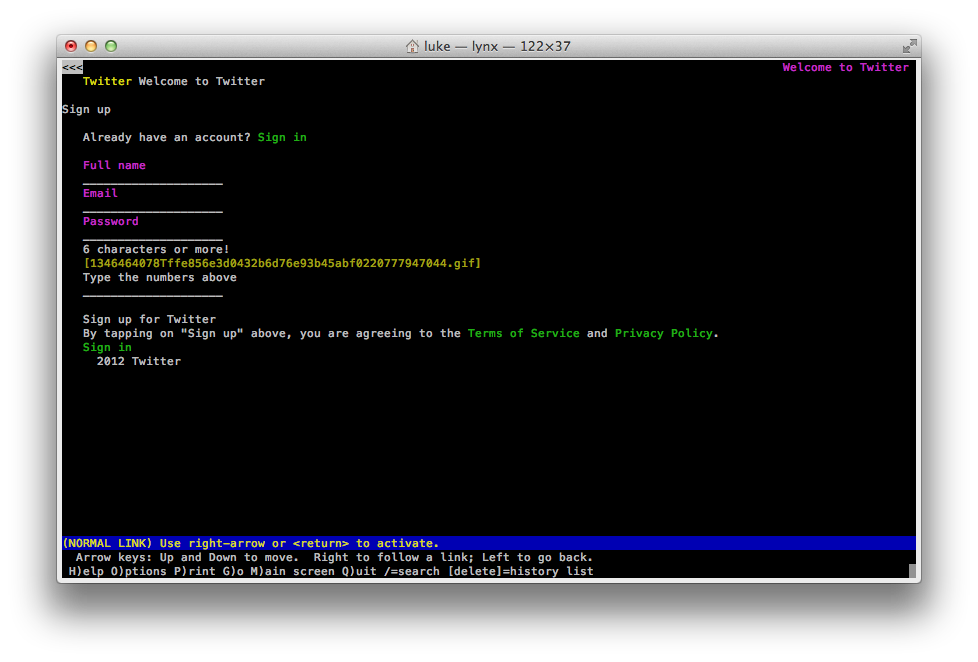This screenshot has width=978, height=662.
Task: Close the Terminal window with red button
Action: pos(71,46)
